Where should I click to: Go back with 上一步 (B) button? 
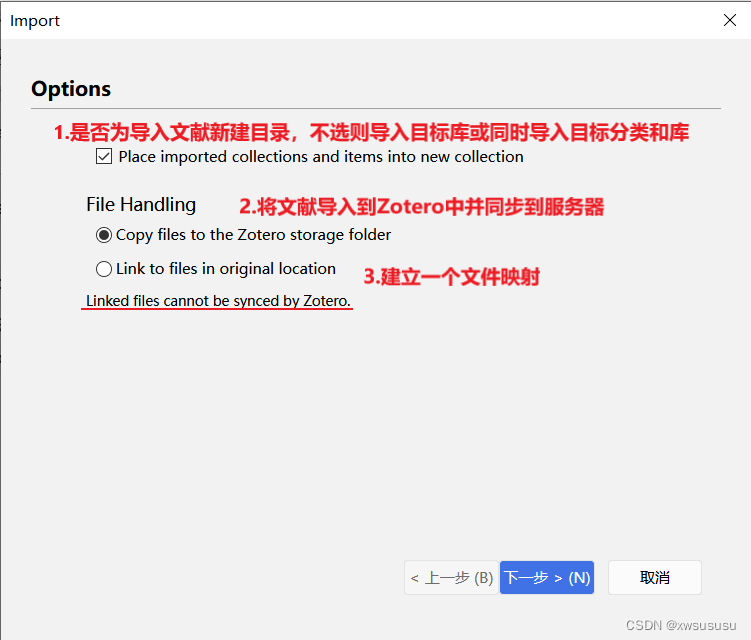coord(451,577)
